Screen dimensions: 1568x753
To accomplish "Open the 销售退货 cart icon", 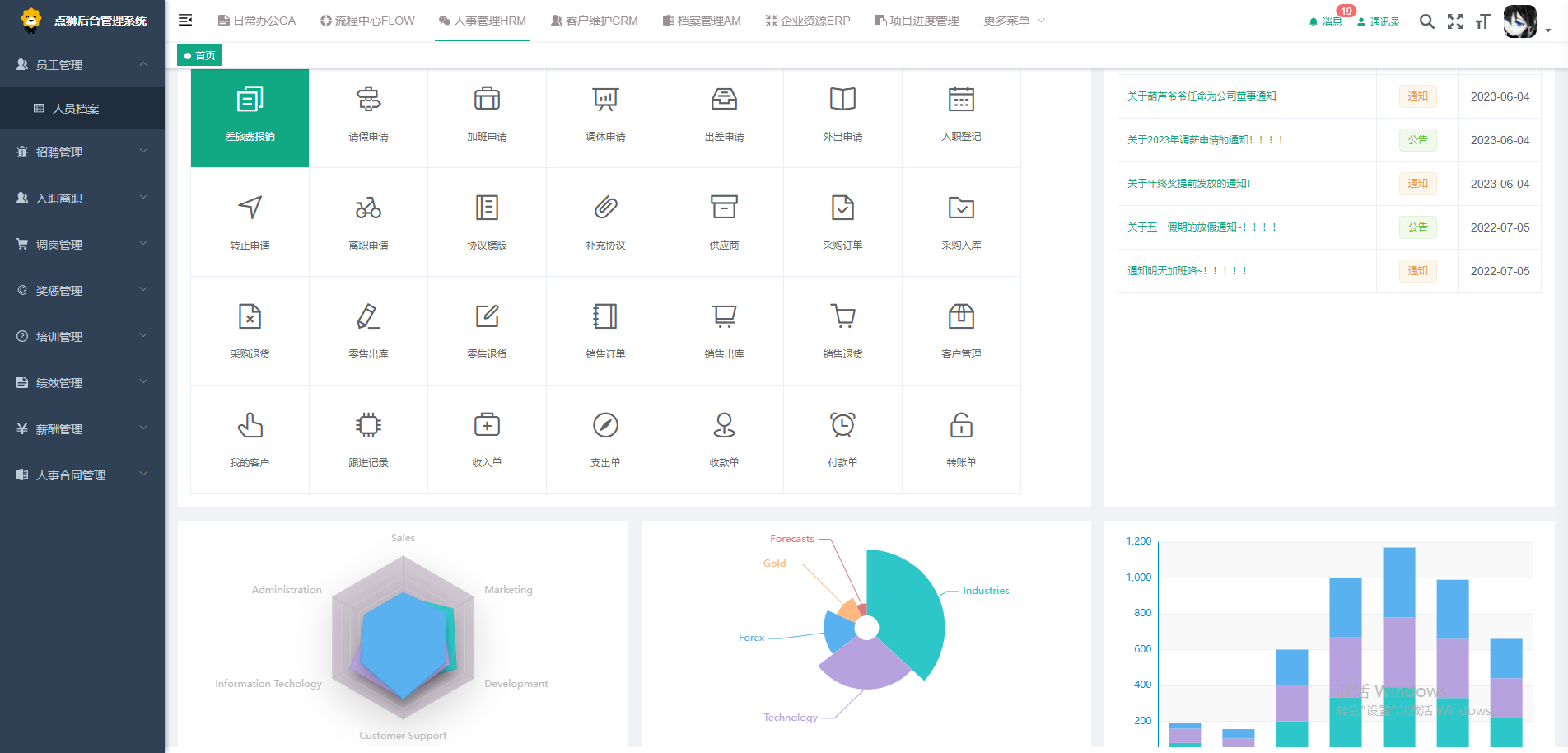I will 842,316.
